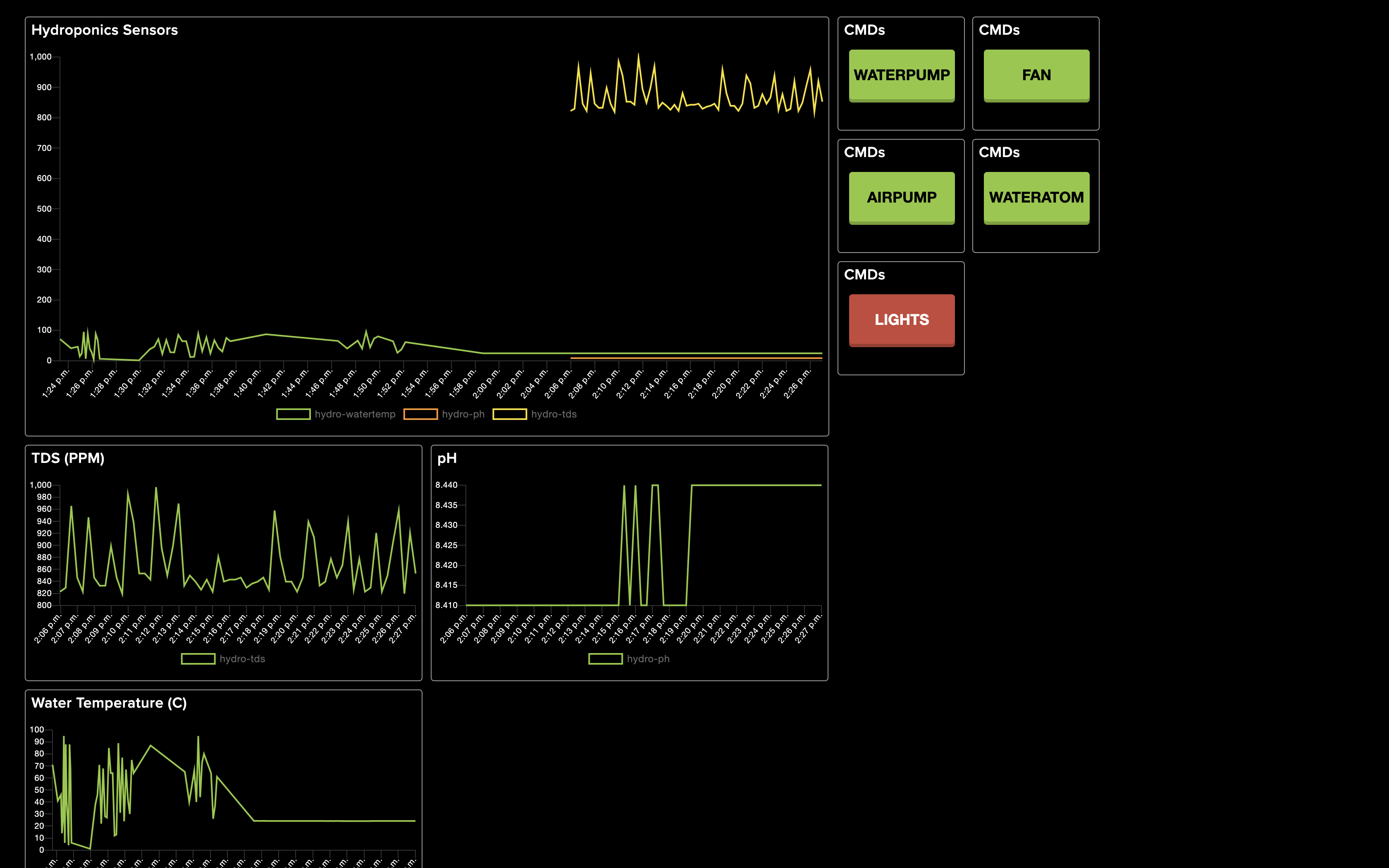Click the 8.440 label on pH axis
Image resolution: width=1389 pixels, height=868 pixels.
[446, 485]
